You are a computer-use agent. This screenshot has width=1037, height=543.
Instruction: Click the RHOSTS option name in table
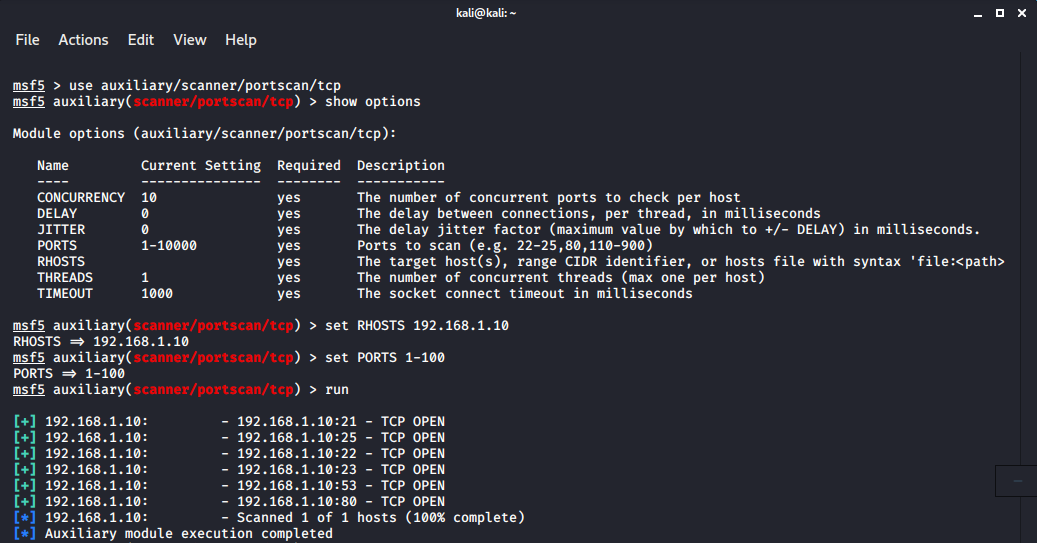[x=61, y=261]
